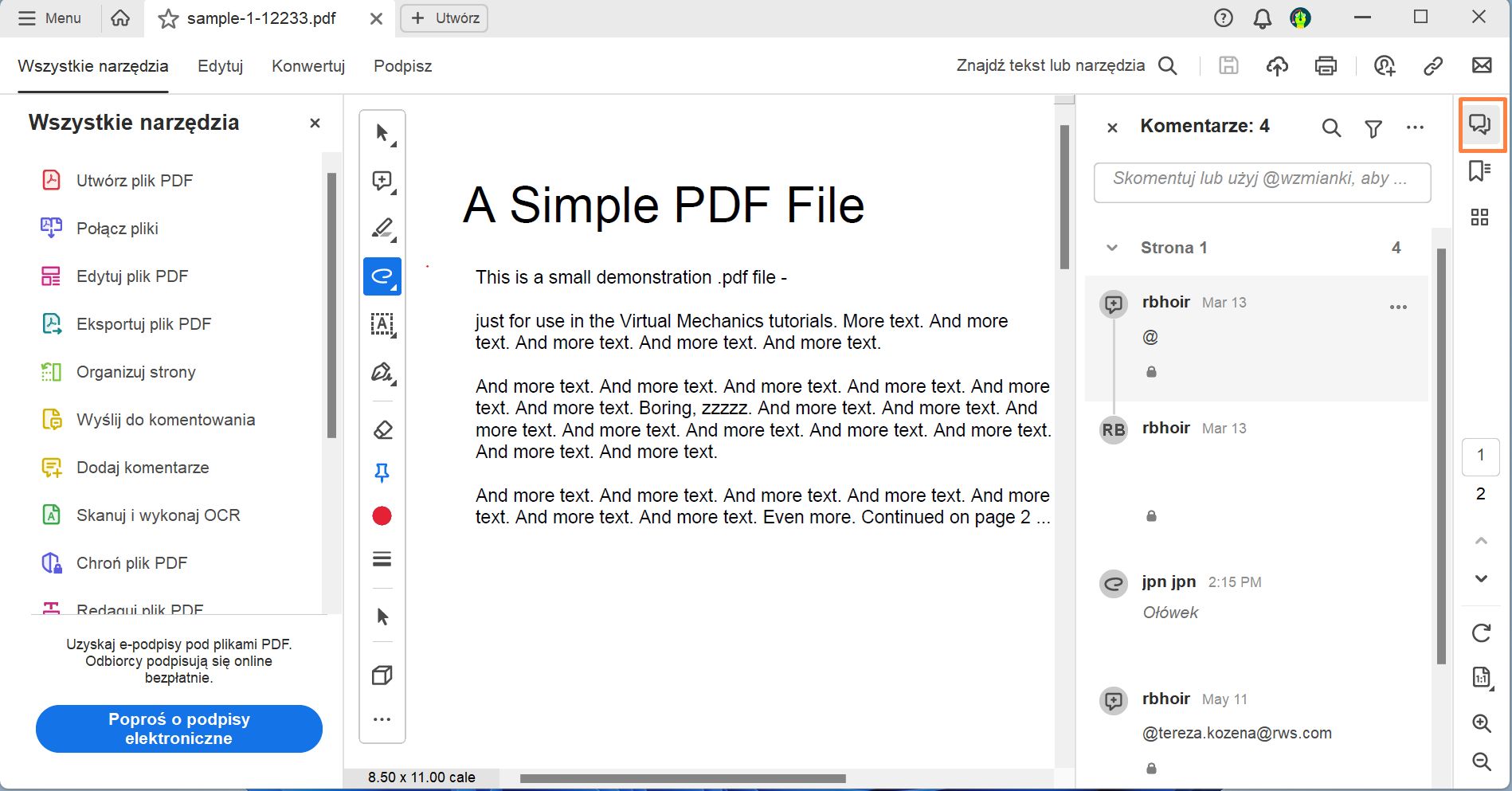Copy a link with the chain icon

coord(1433,66)
